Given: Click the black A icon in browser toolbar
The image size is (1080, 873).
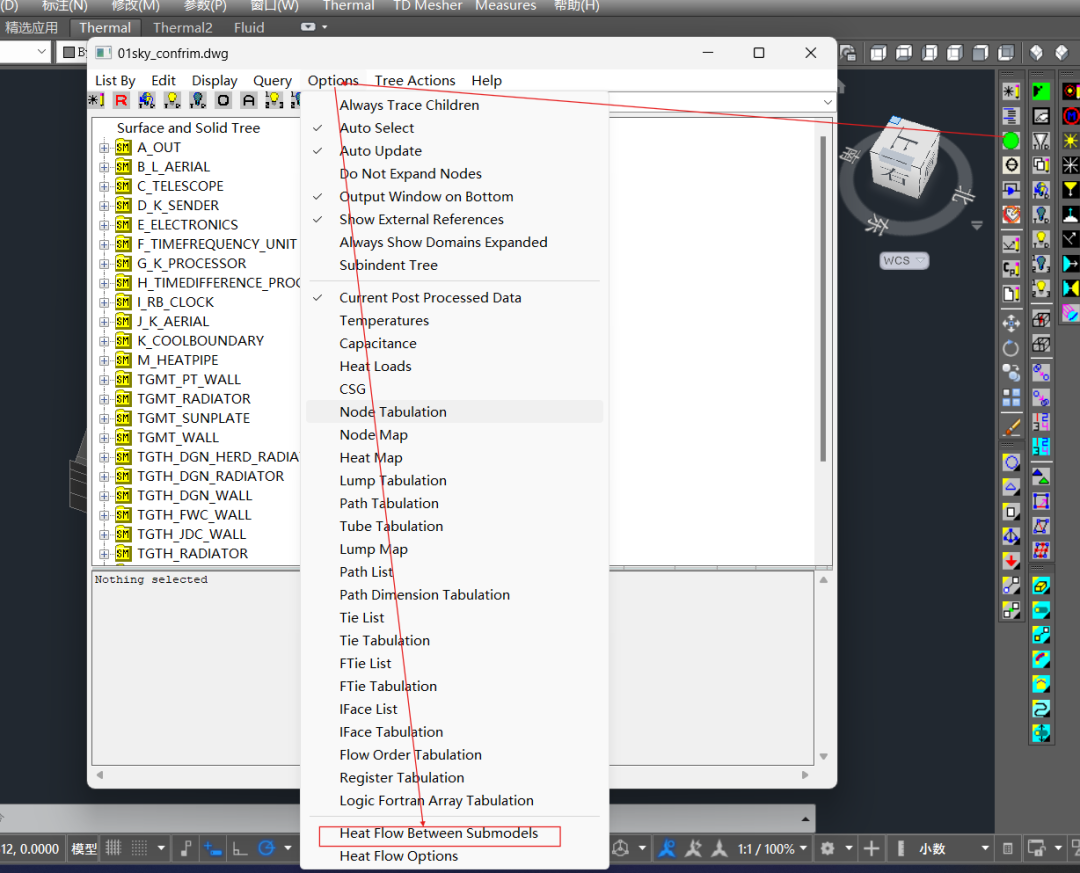Looking at the screenshot, I should pos(248,100).
